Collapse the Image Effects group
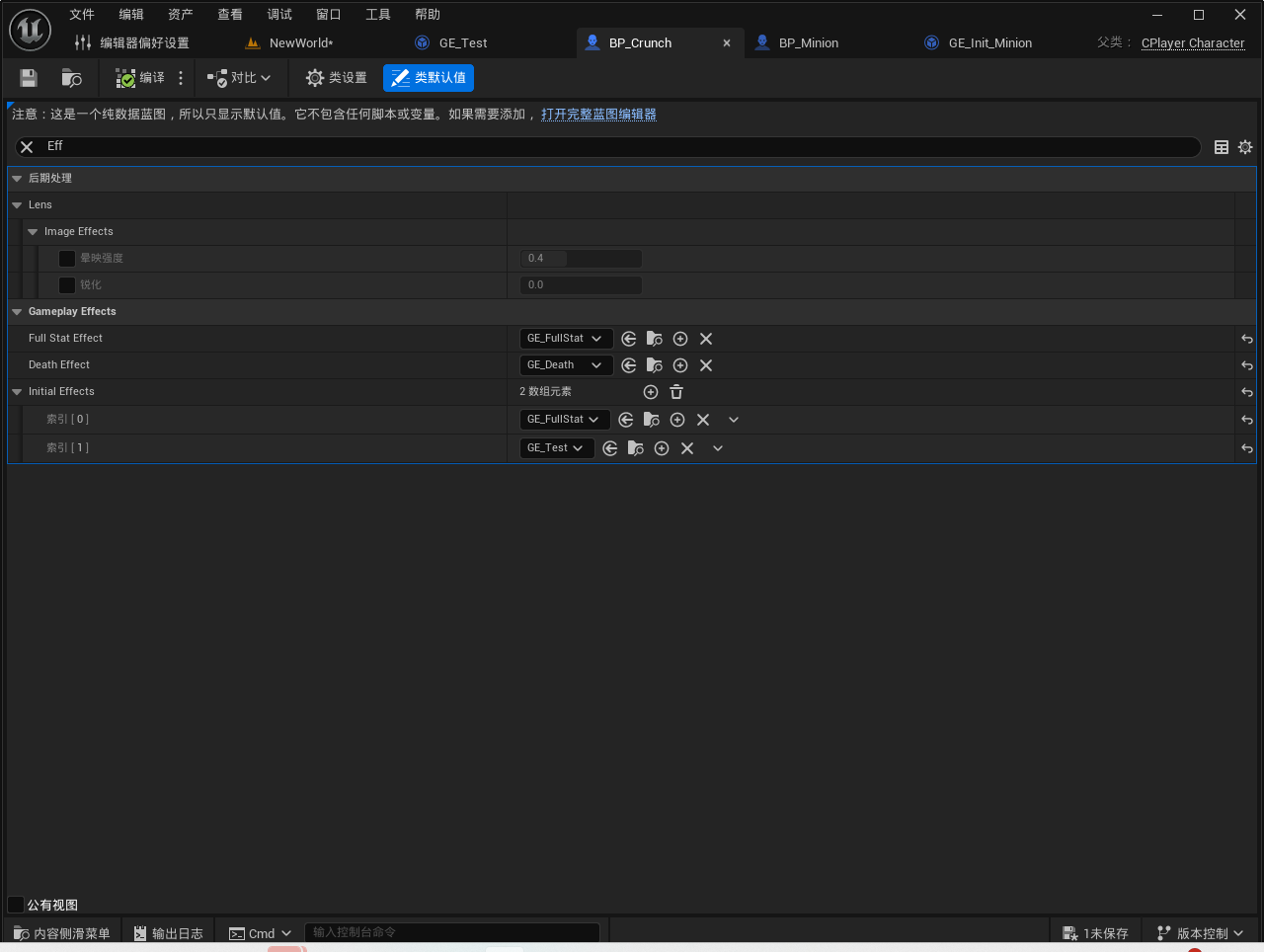The height and width of the screenshot is (952, 1264). coord(33,232)
